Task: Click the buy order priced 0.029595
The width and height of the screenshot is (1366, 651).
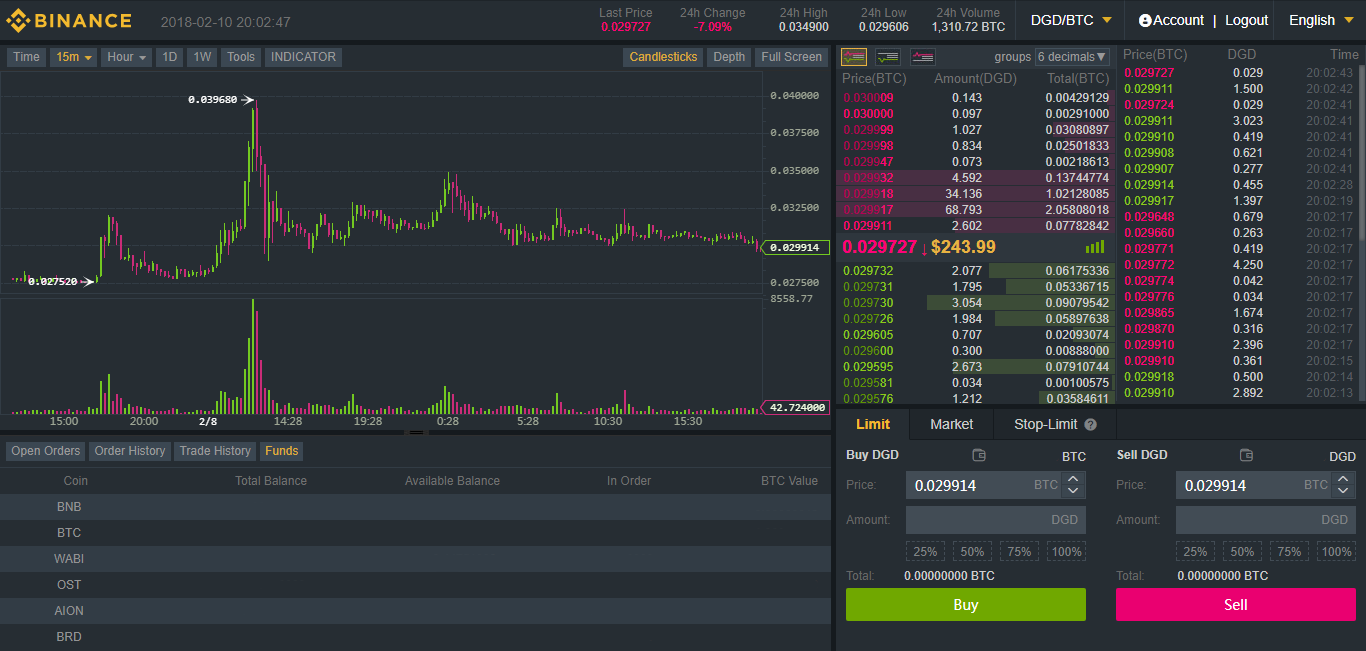Action: (975, 367)
